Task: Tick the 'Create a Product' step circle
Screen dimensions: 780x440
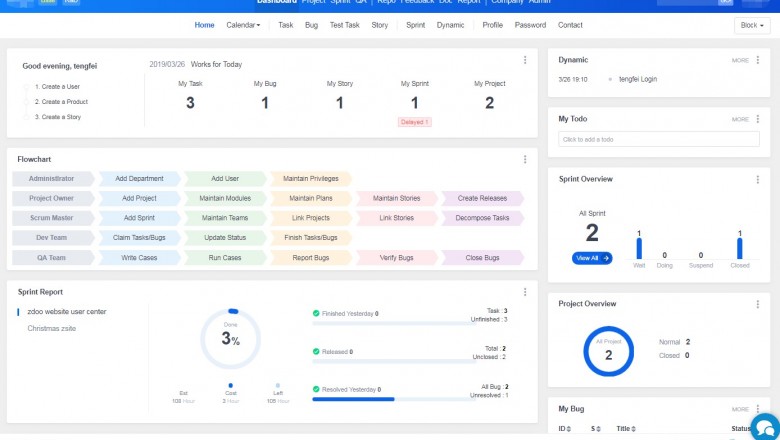Action: click(27, 102)
